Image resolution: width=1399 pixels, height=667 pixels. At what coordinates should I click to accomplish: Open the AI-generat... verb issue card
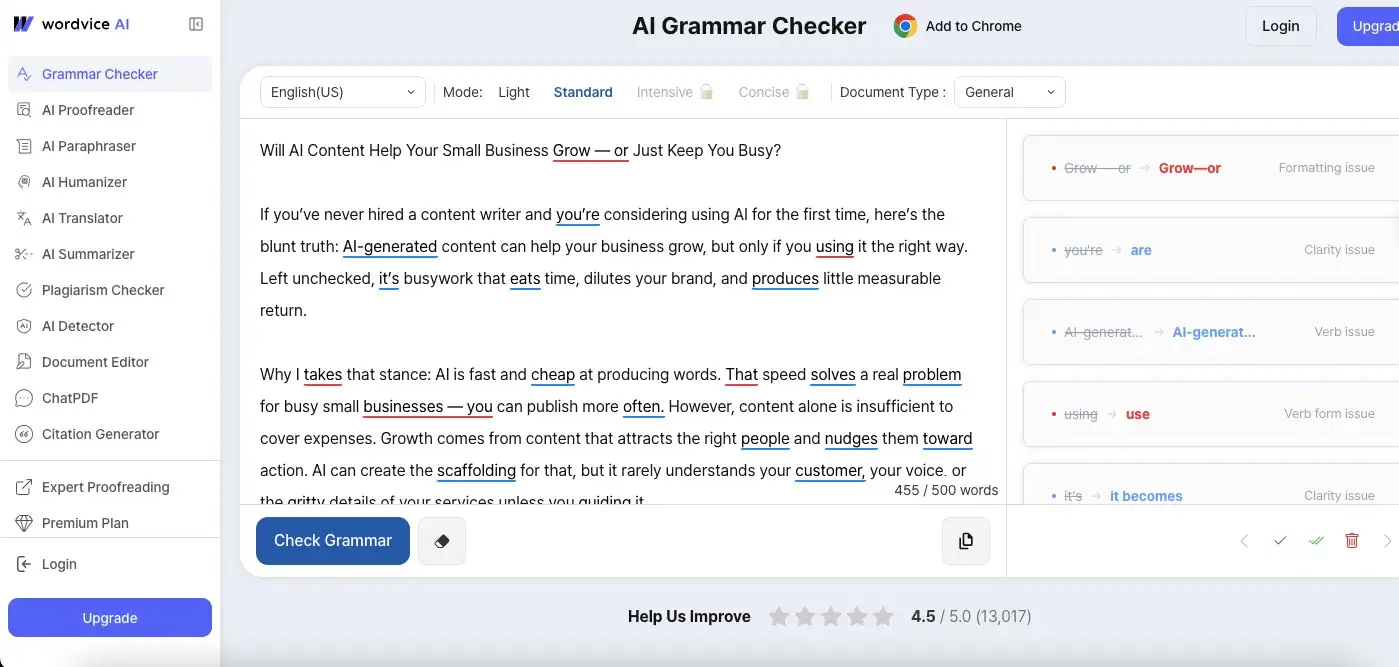click(x=1211, y=332)
